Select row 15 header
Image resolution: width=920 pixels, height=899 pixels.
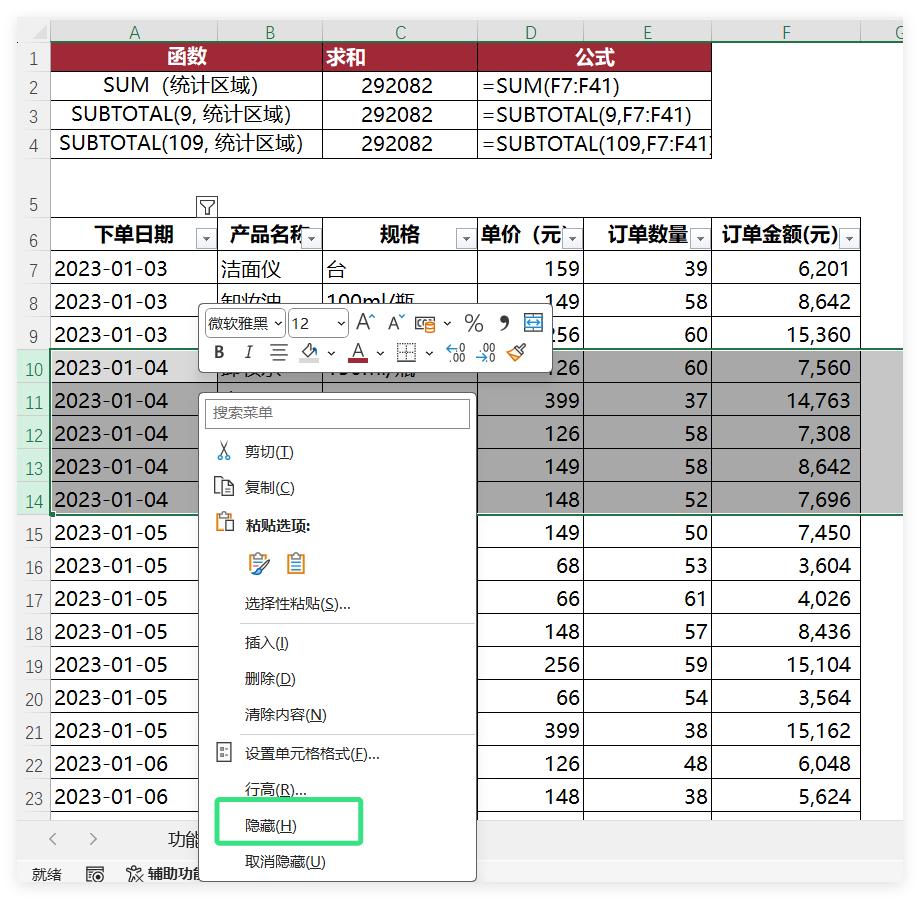[x=33, y=533]
